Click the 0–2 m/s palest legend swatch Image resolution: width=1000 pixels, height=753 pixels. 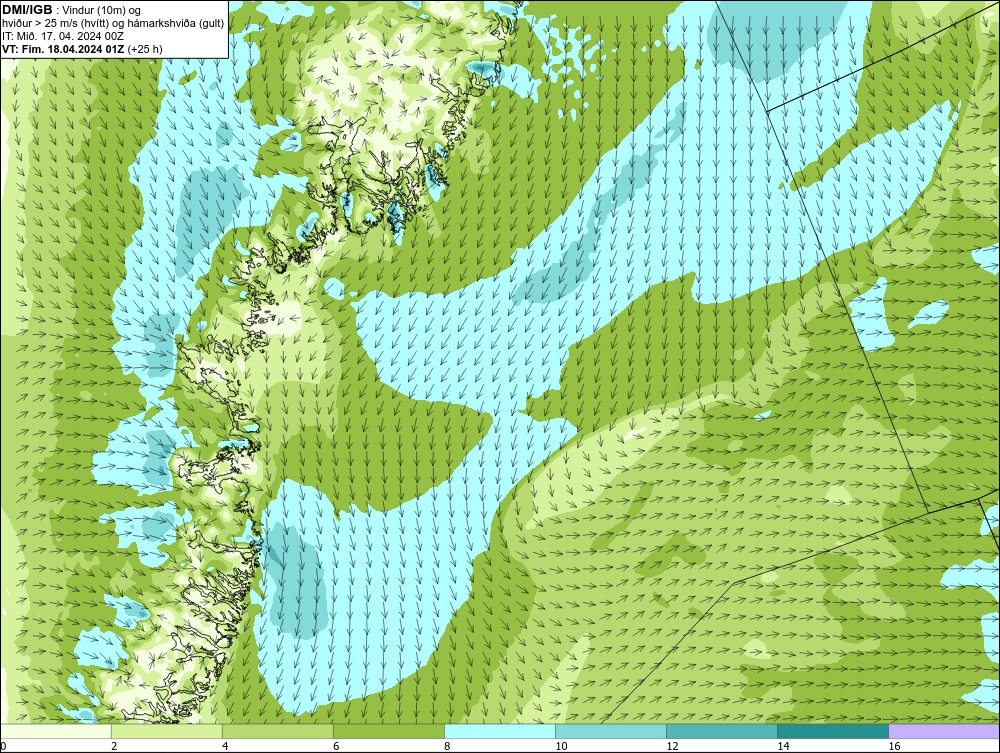(56, 731)
